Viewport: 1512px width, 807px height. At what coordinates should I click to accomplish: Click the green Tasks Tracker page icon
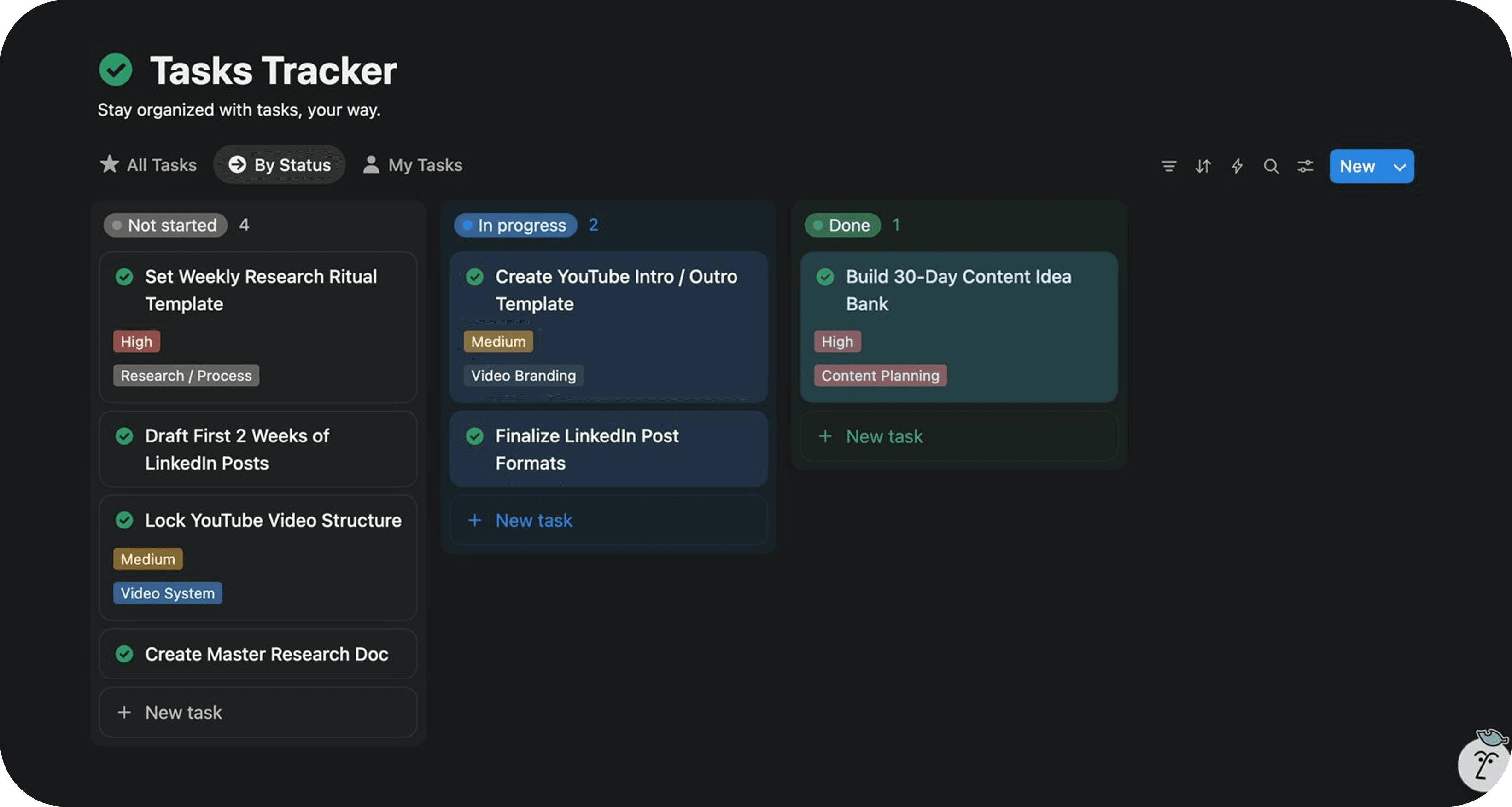point(116,70)
